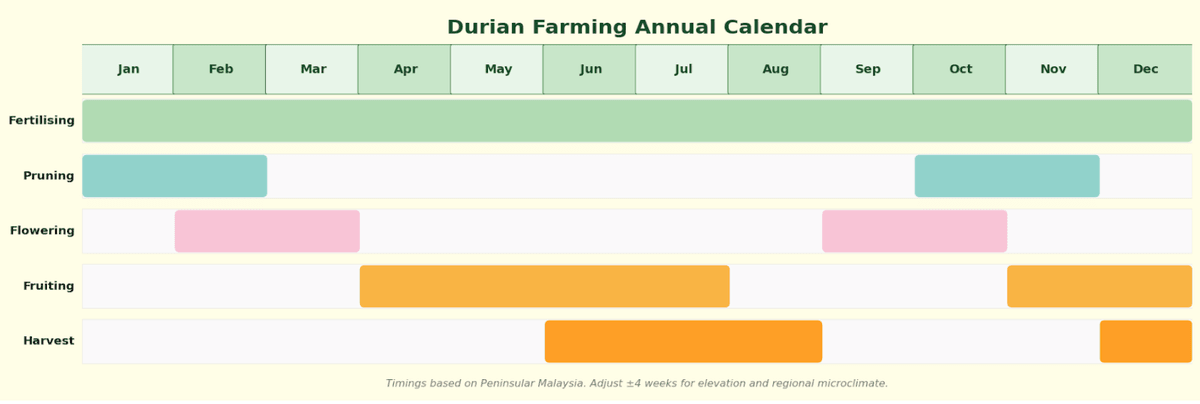The image size is (1200, 404).
Task: Click the Apr month column header
Action: (405, 70)
